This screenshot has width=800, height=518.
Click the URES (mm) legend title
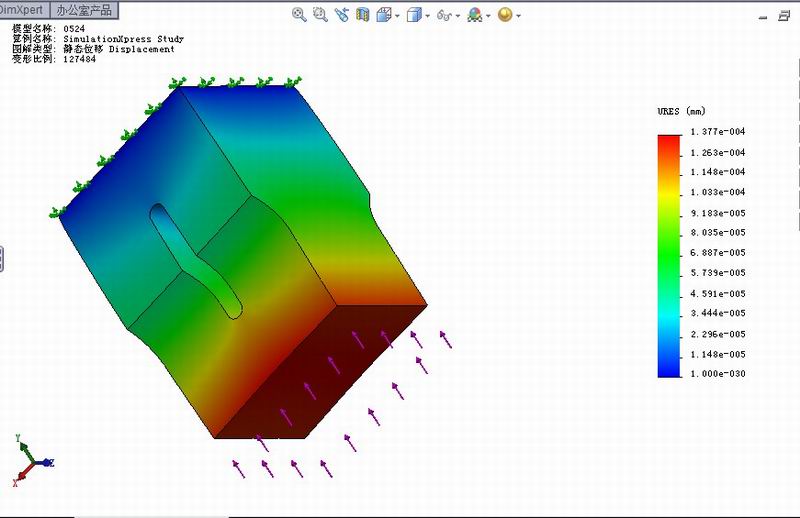click(681, 111)
